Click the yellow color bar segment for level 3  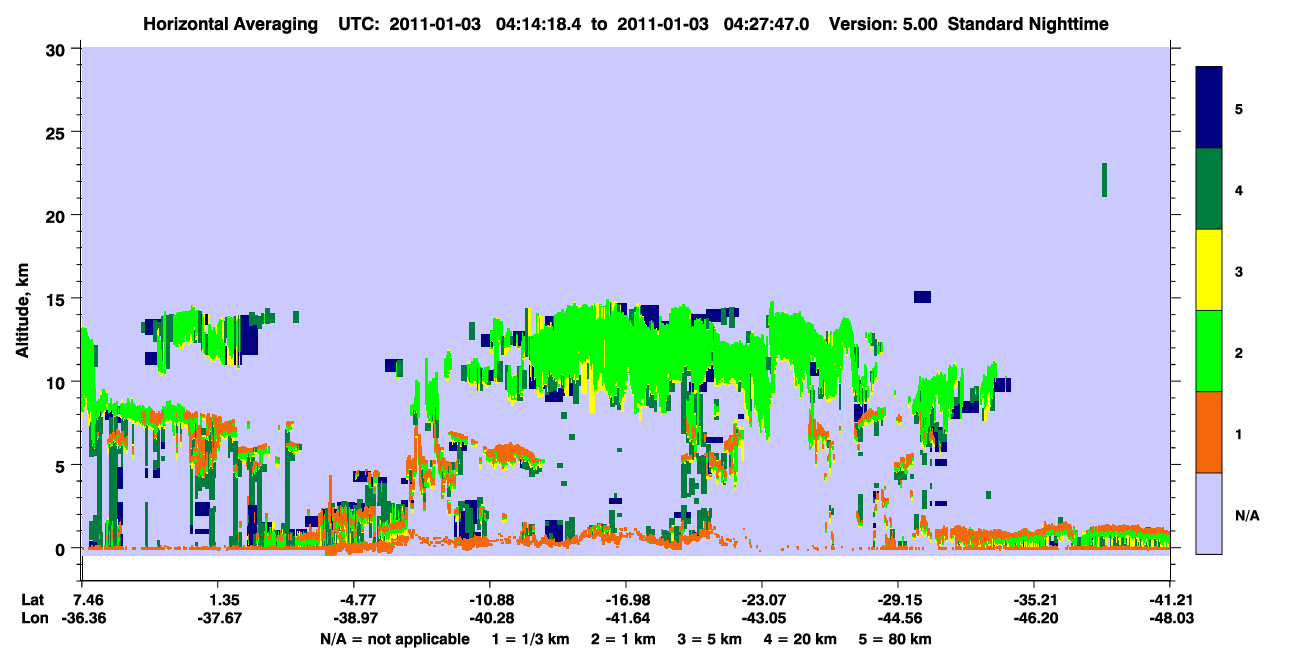pos(1209,270)
